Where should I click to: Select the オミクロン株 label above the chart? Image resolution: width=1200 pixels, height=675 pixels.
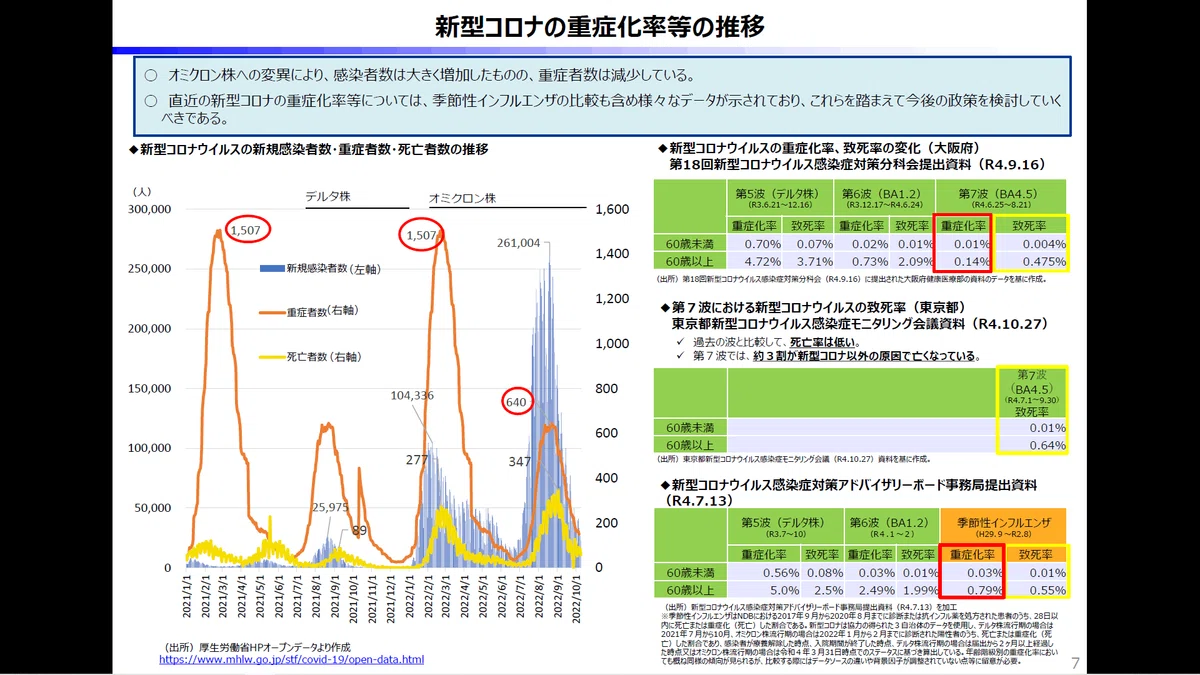point(462,199)
